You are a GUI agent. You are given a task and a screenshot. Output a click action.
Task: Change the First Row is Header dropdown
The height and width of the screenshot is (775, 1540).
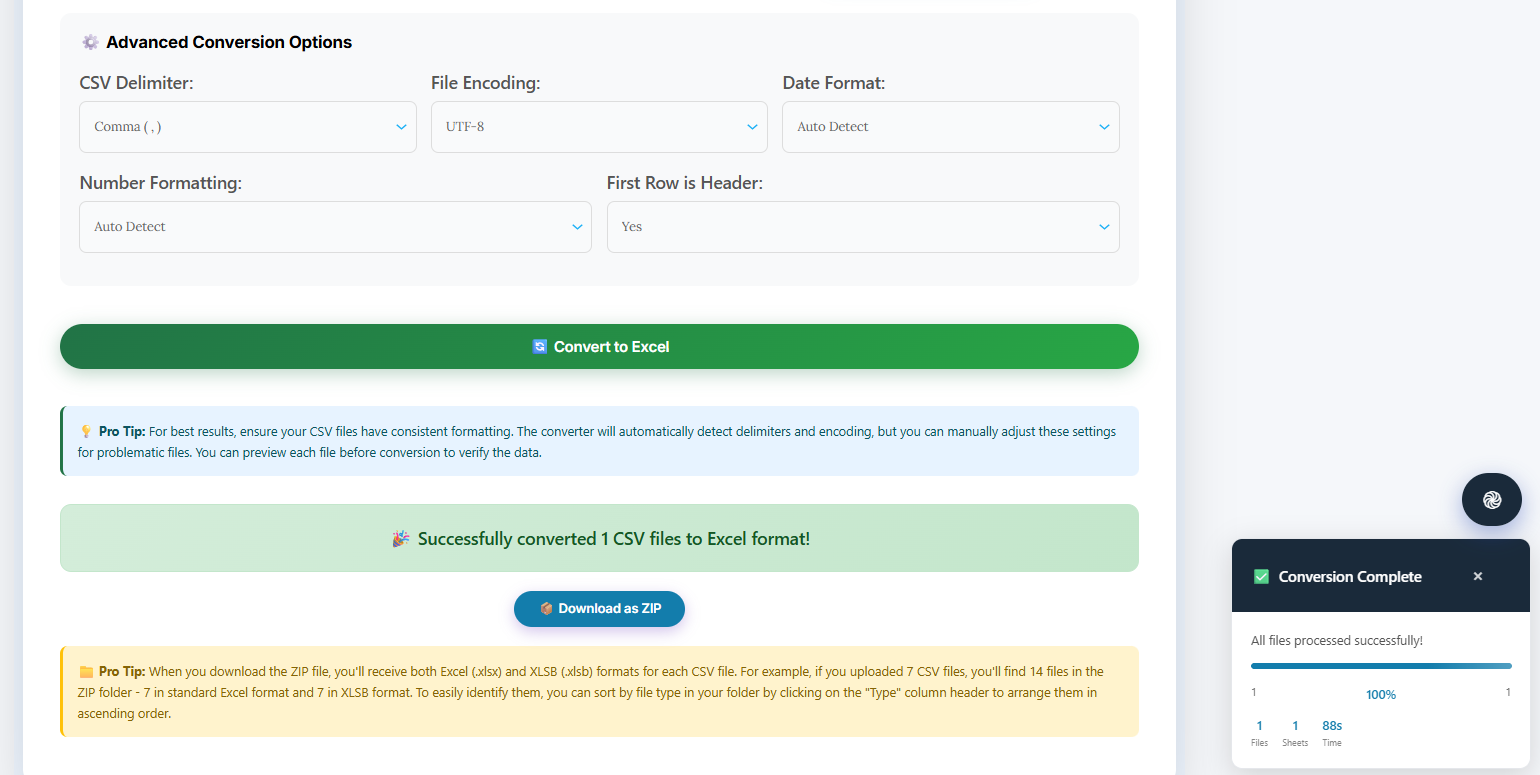coord(862,227)
